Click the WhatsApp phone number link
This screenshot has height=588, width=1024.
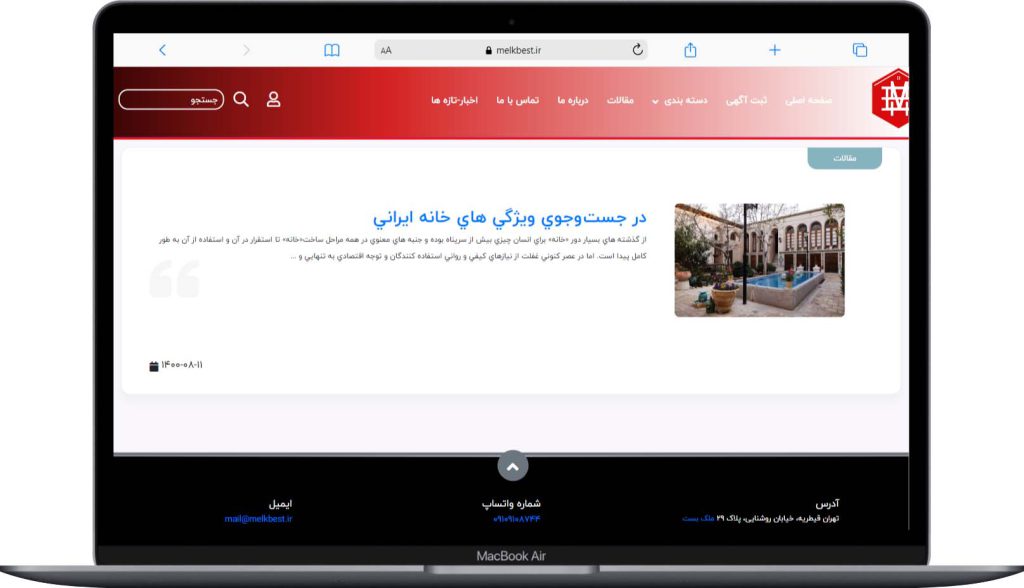click(516, 519)
